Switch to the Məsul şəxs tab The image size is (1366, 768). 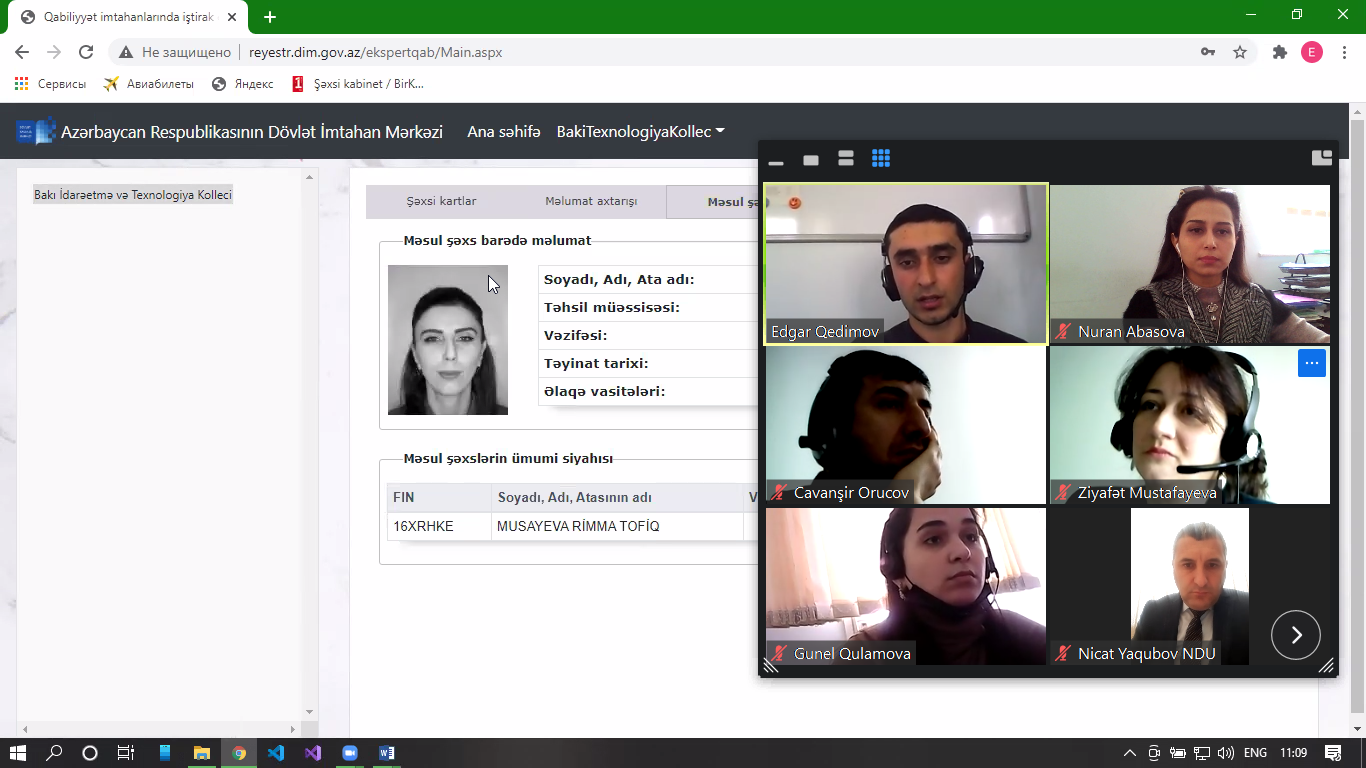pos(713,202)
